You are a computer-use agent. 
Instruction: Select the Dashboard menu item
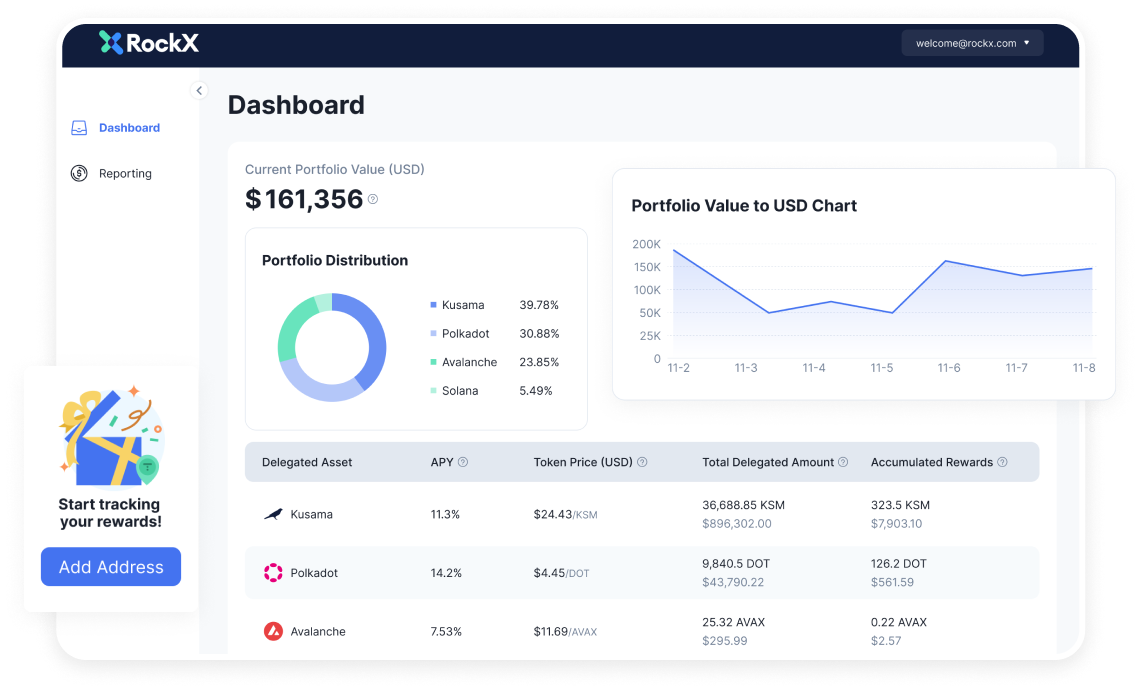(129, 127)
